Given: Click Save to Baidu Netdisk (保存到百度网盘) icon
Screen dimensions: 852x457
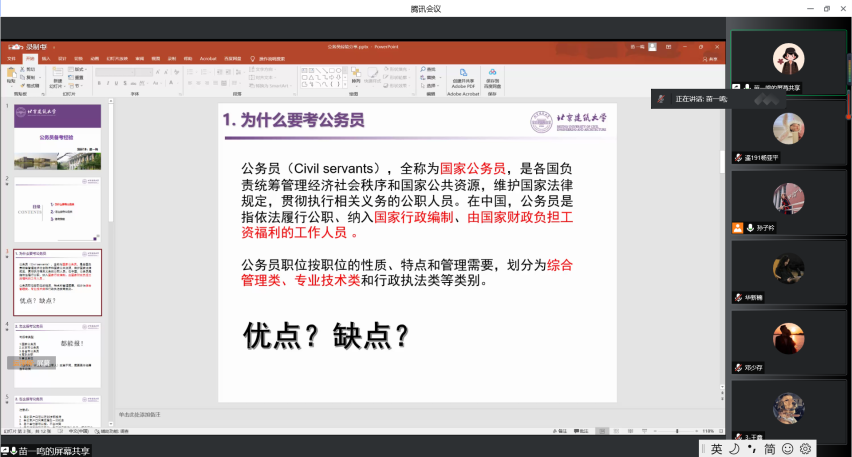Looking at the screenshot, I should (x=492, y=76).
